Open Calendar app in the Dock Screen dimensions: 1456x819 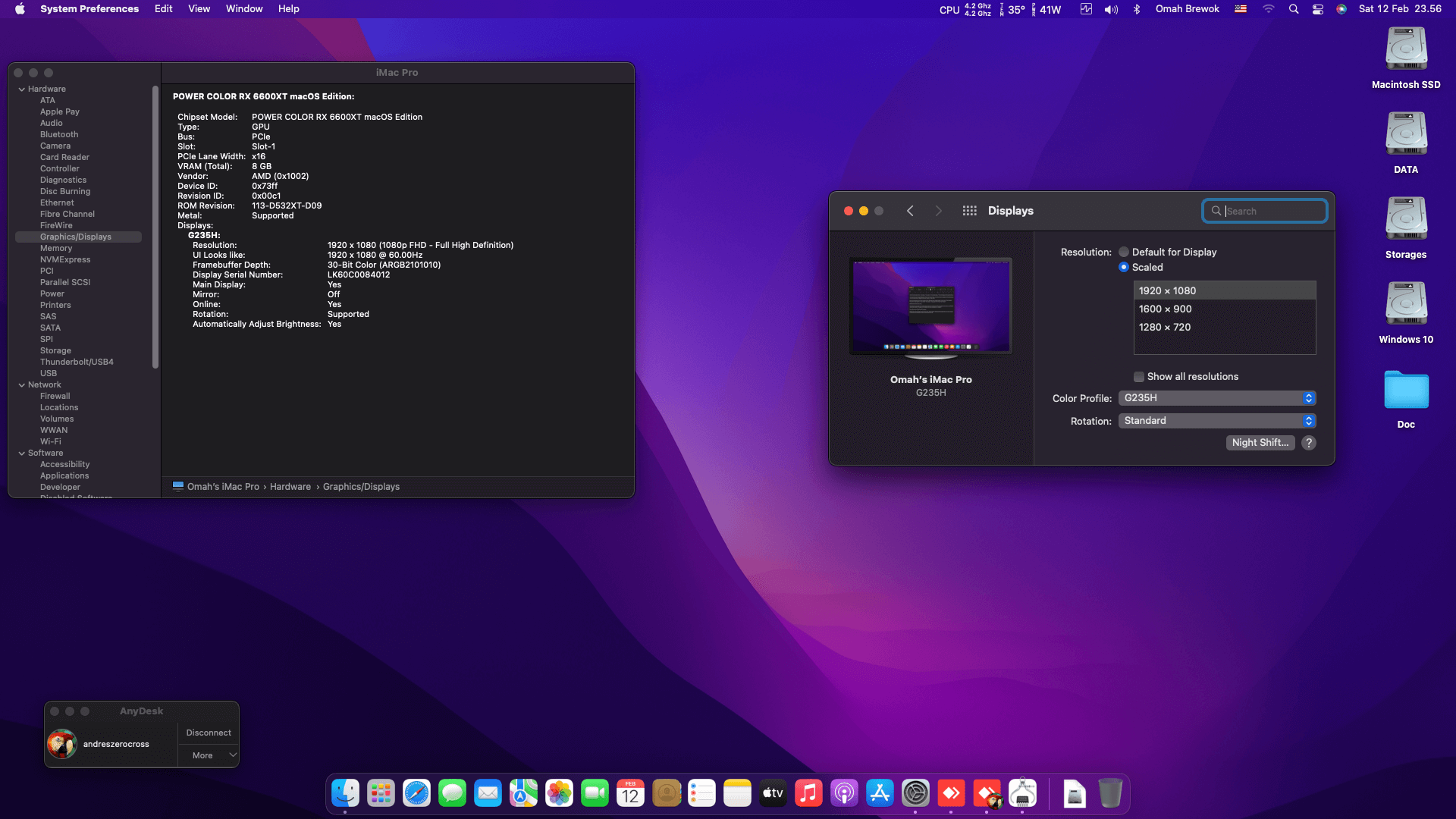tap(630, 793)
